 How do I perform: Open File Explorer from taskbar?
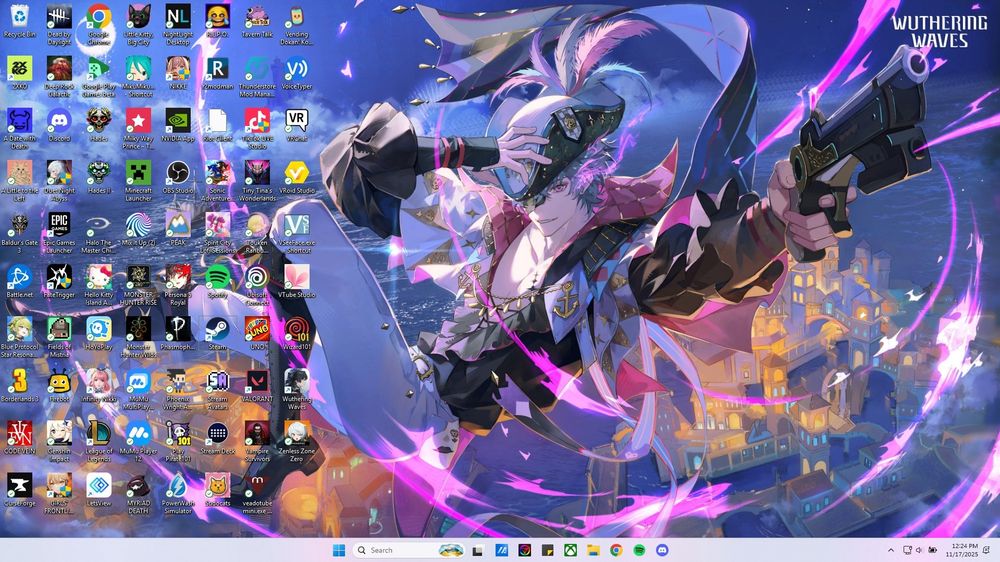pyautogui.click(x=593, y=550)
